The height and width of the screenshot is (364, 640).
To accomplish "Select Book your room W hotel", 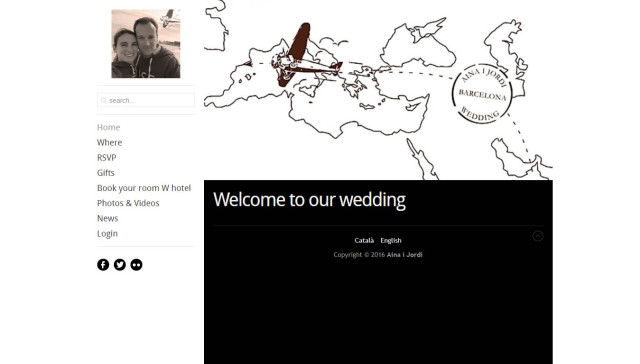I will [x=144, y=188].
